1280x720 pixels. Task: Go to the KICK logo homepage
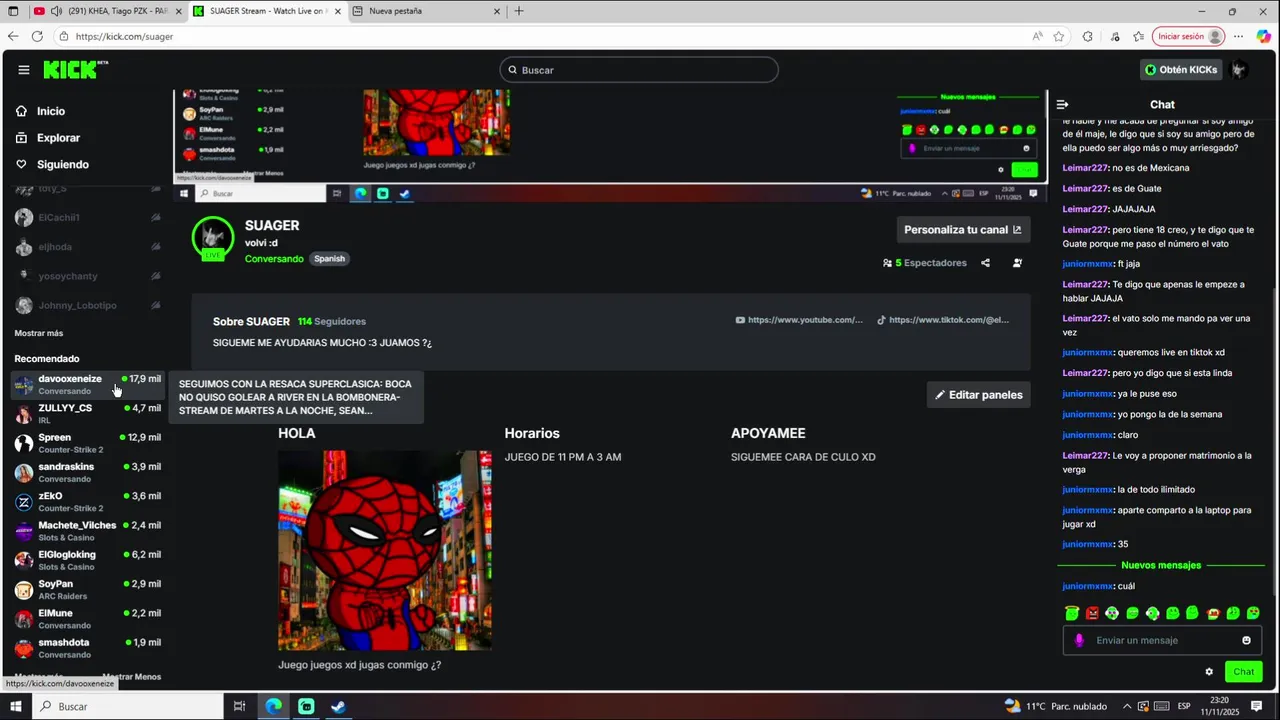point(75,69)
